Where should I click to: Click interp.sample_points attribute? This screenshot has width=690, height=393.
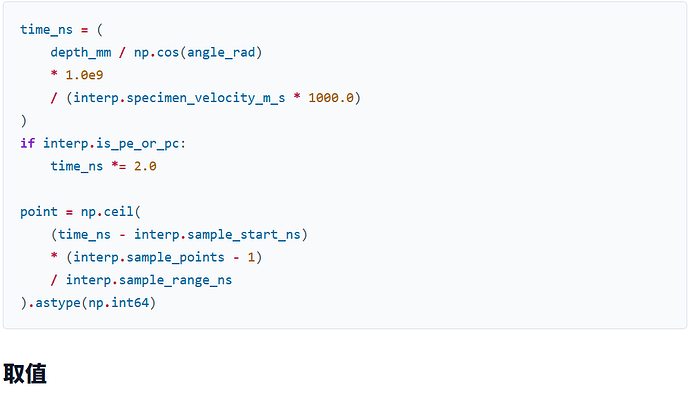pyautogui.click(x=149, y=257)
